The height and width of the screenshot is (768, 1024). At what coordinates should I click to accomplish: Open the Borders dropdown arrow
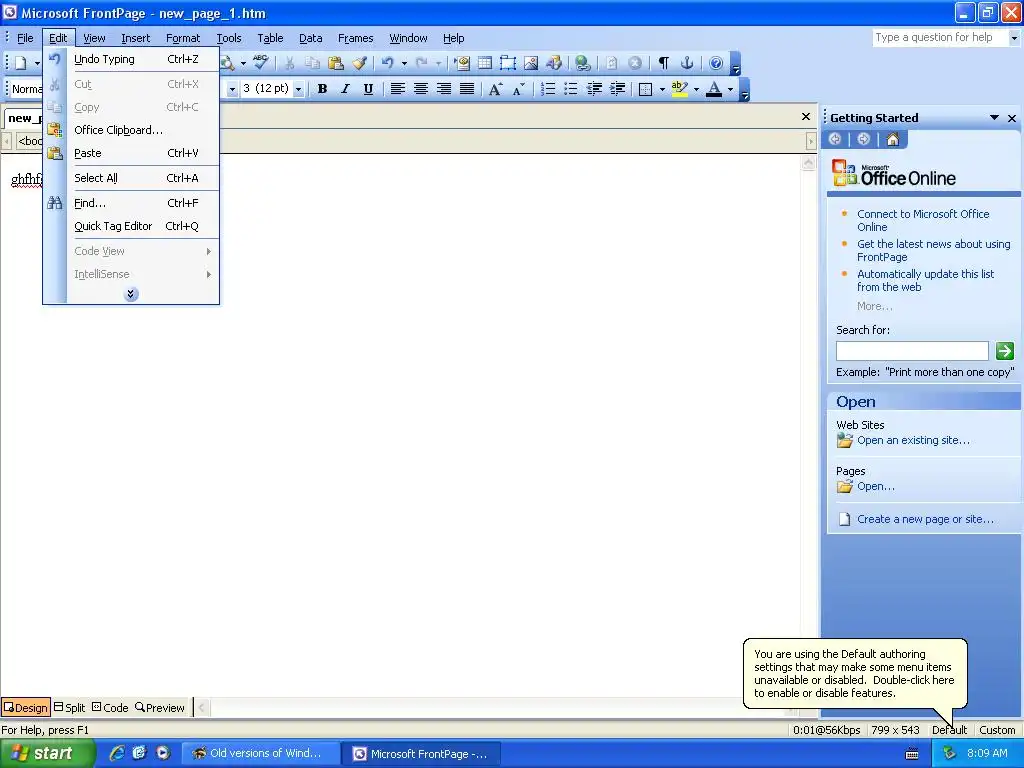click(662, 89)
